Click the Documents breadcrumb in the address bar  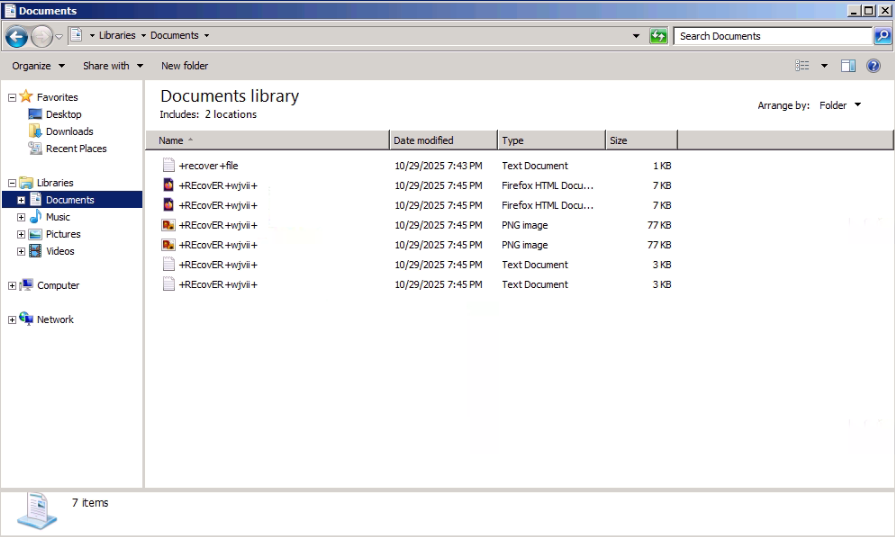174,35
